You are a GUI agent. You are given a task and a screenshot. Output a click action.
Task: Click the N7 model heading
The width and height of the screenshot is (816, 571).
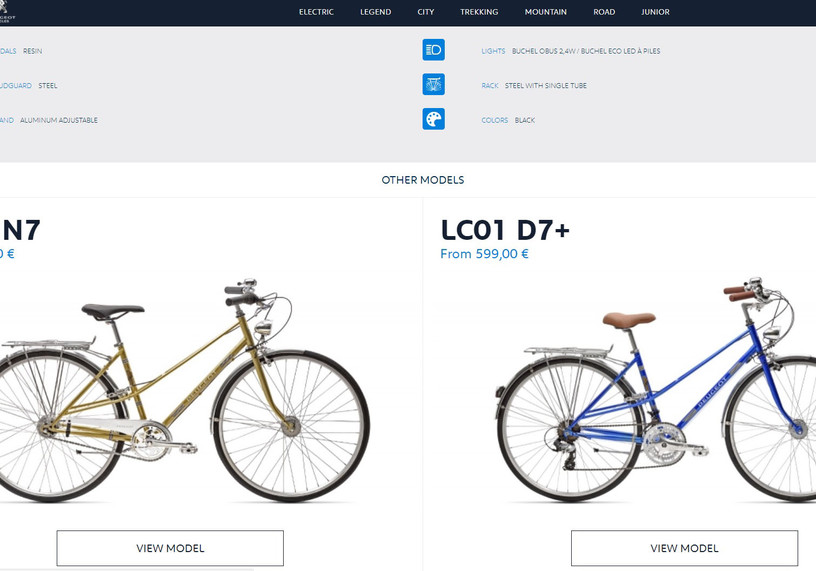click(20, 230)
